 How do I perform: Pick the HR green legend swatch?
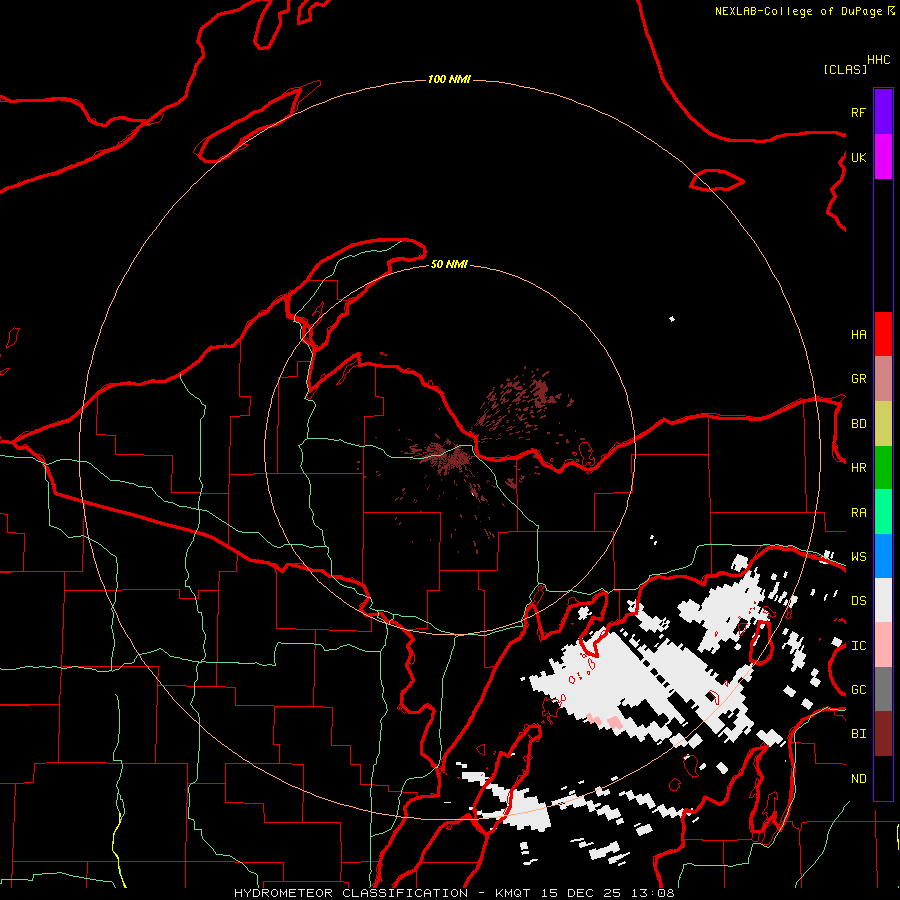coord(883,467)
